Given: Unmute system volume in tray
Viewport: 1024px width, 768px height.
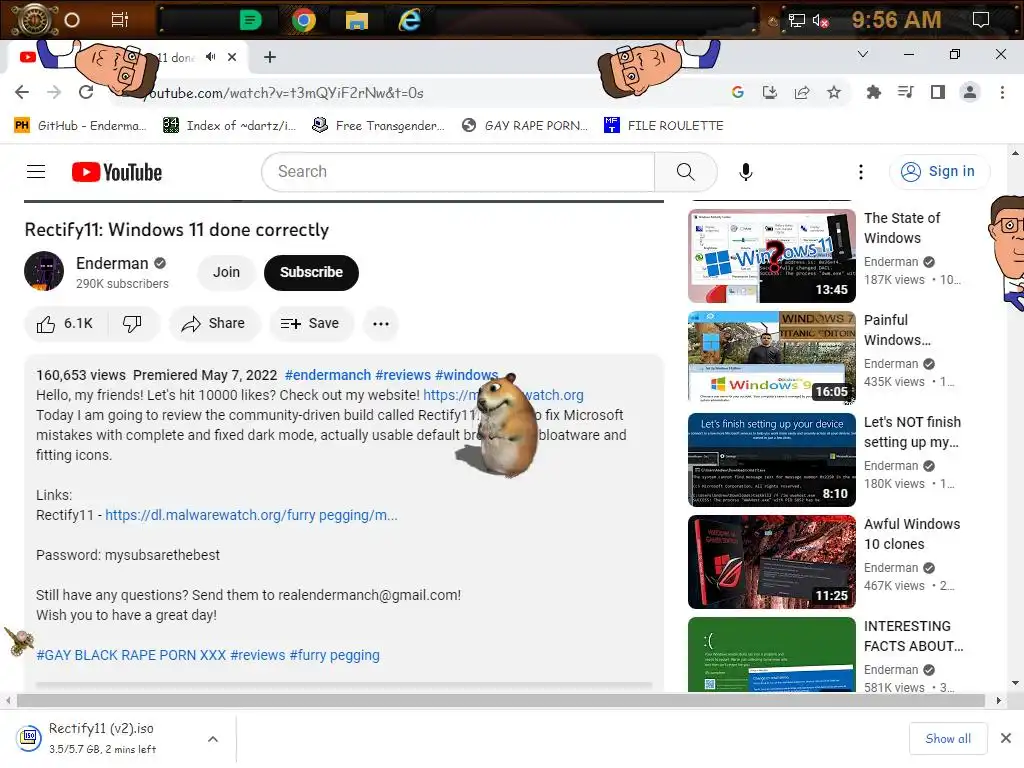Looking at the screenshot, I should coord(820,21).
